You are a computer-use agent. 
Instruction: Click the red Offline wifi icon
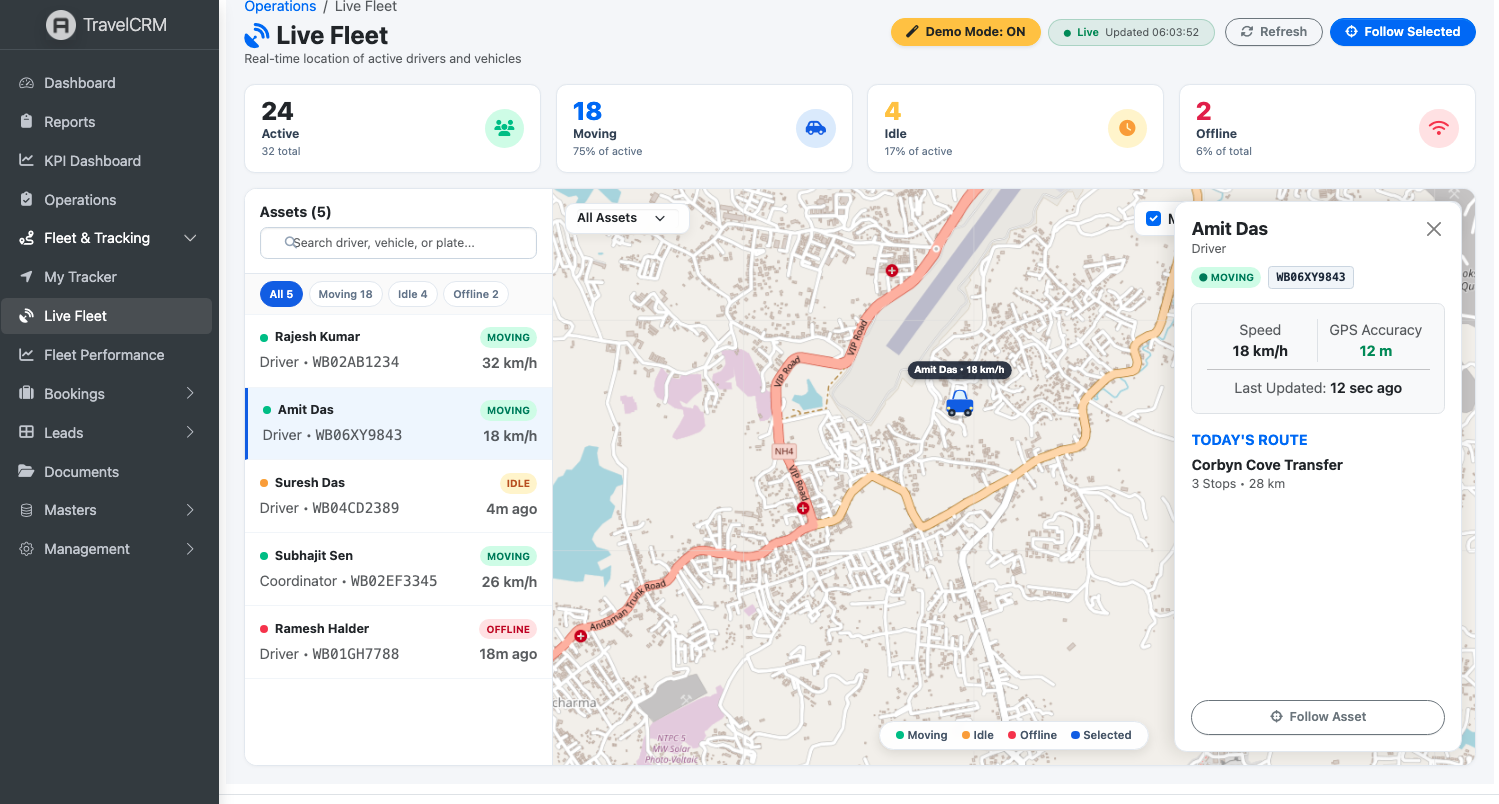(x=1439, y=128)
